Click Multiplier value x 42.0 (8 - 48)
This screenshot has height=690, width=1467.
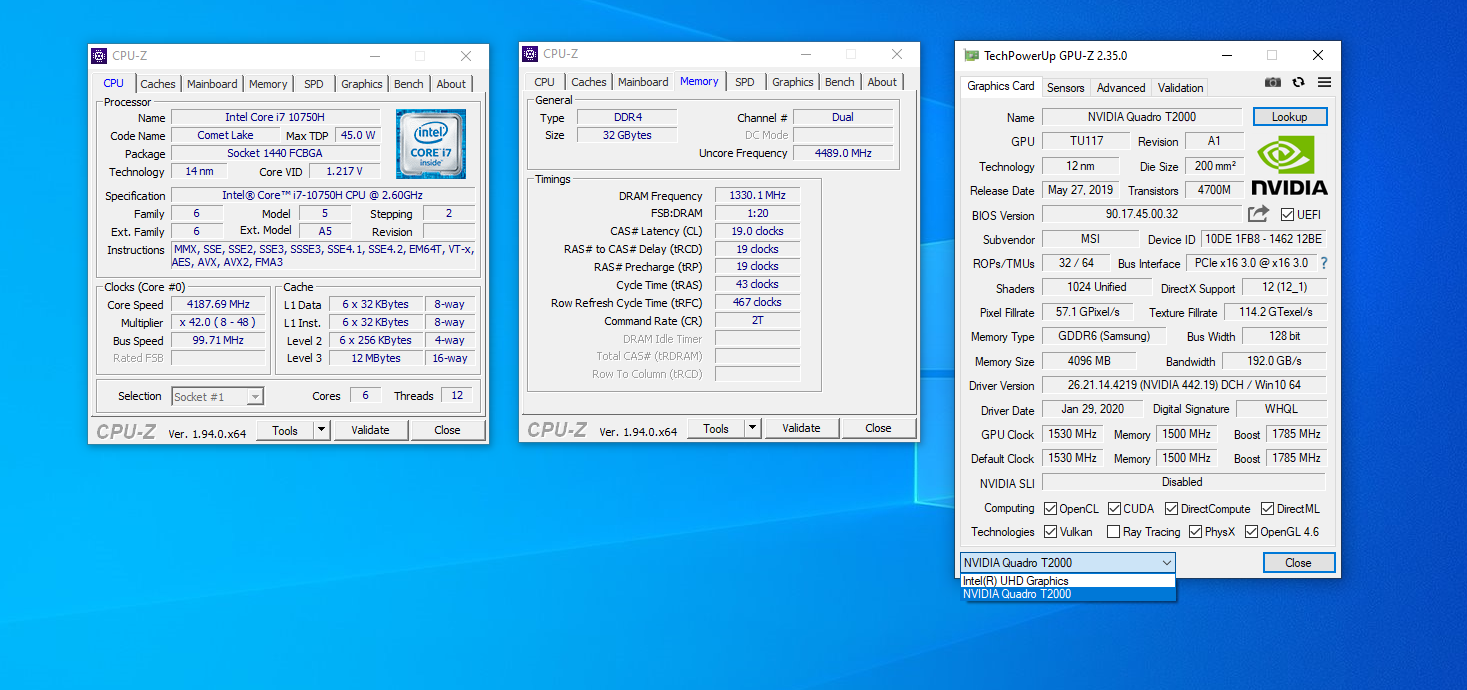(218, 322)
